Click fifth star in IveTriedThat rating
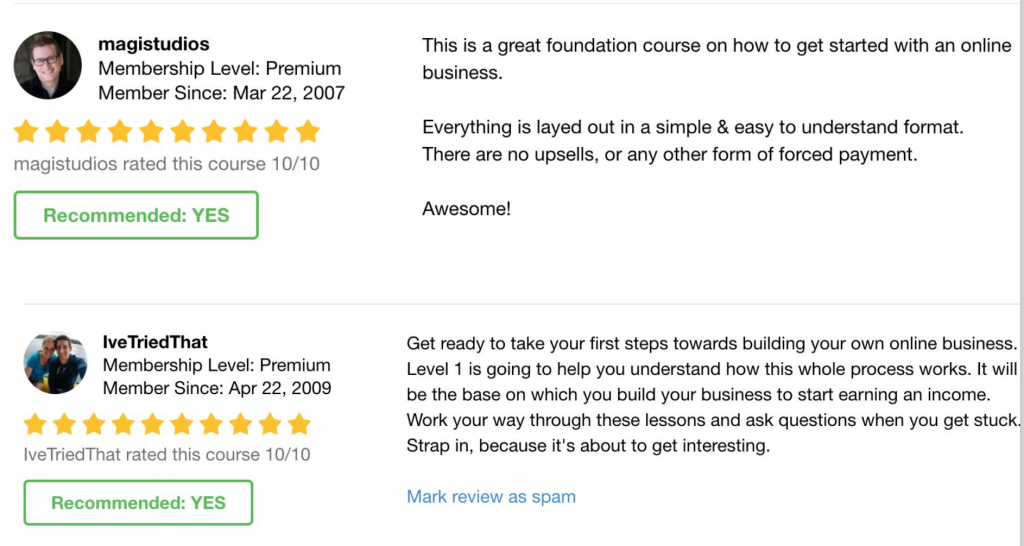The width and height of the screenshot is (1024, 546). point(153,424)
